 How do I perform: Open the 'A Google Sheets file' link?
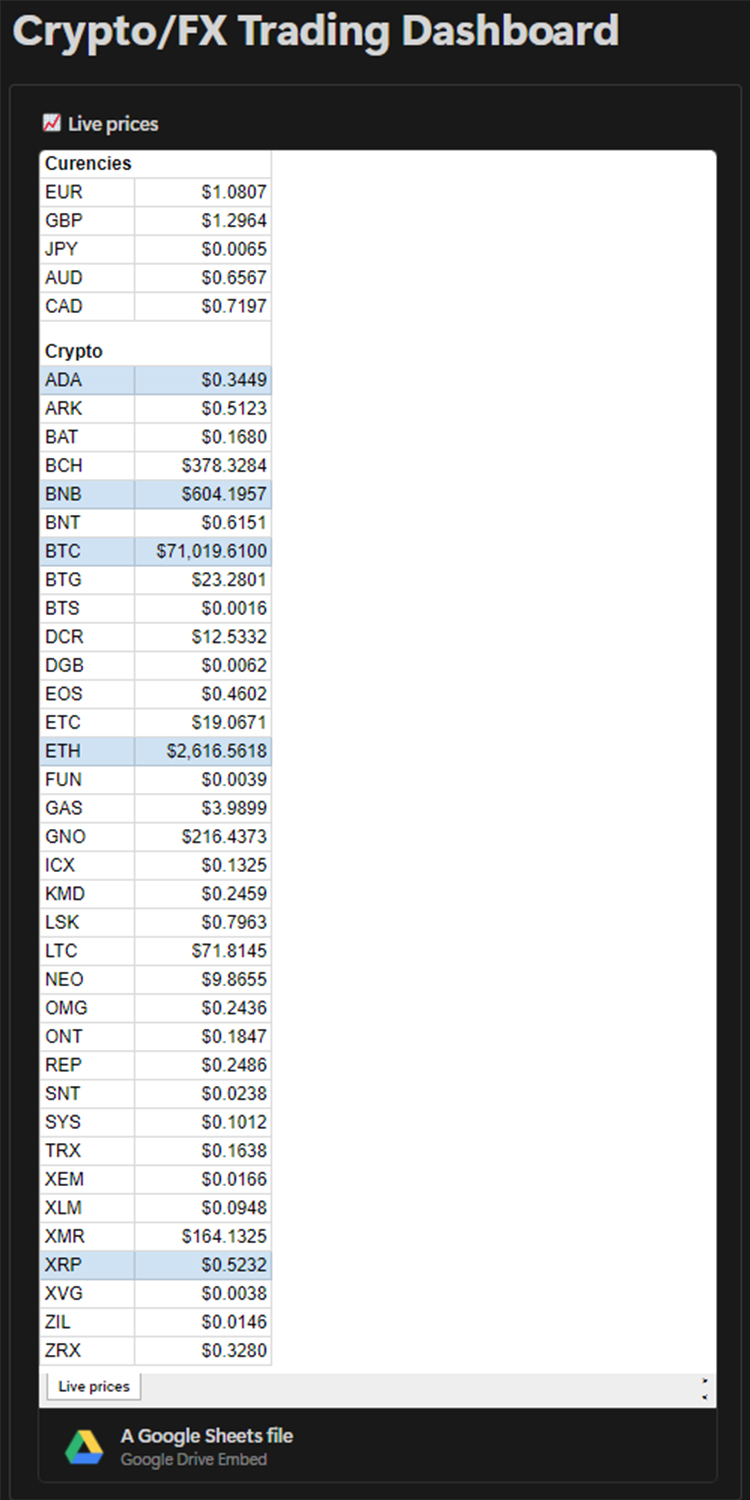207,1436
